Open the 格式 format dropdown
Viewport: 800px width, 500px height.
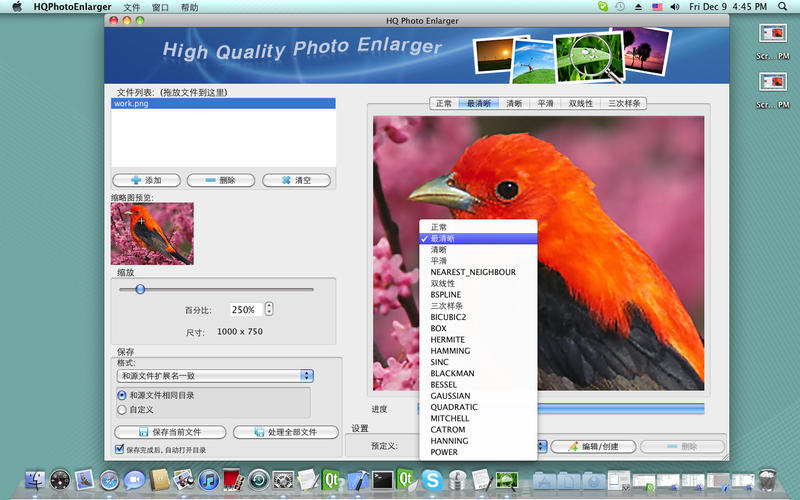pos(215,376)
